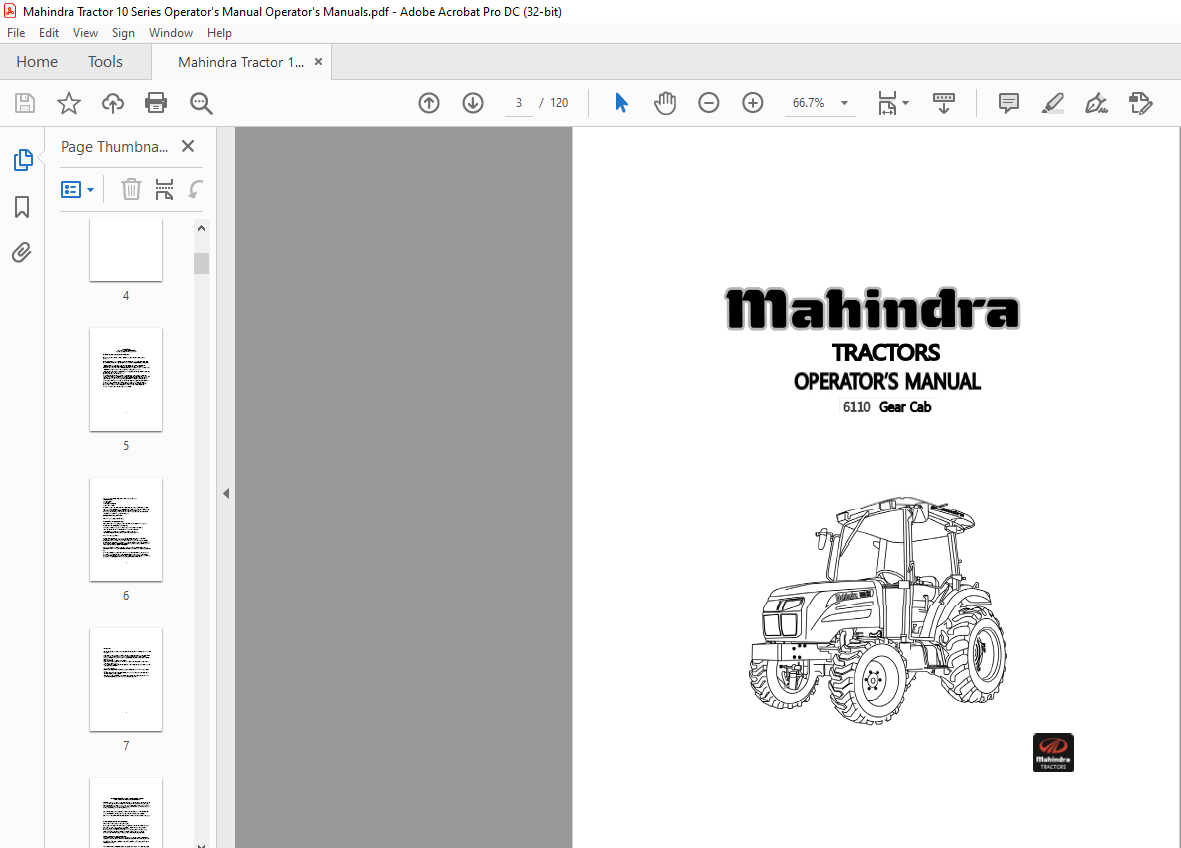This screenshot has height=848, width=1181.
Task: Click the share/send file icon
Action: tap(1140, 103)
